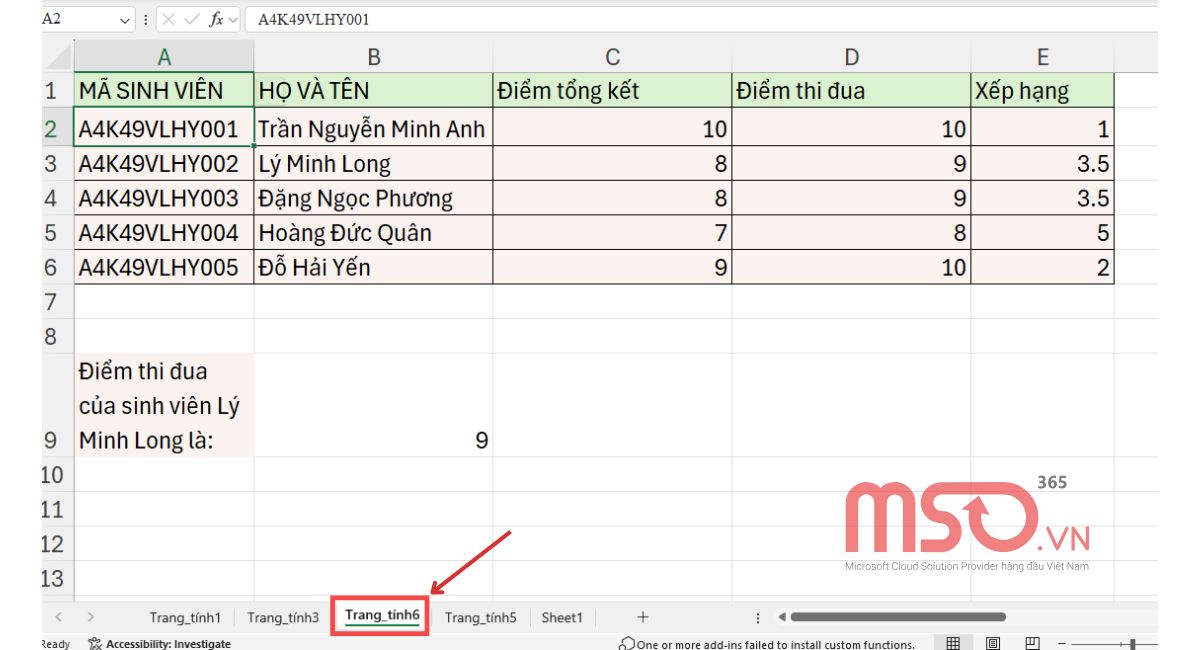This screenshot has width=1200, height=650.
Task: Click the add new sheet plus button
Action: [643, 617]
